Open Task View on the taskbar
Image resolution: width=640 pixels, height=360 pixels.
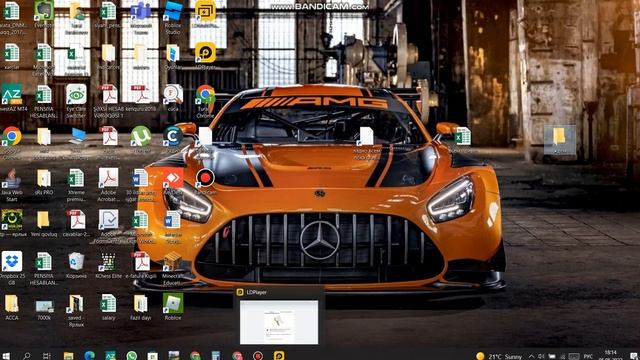pyautogui.click(x=47, y=356)
